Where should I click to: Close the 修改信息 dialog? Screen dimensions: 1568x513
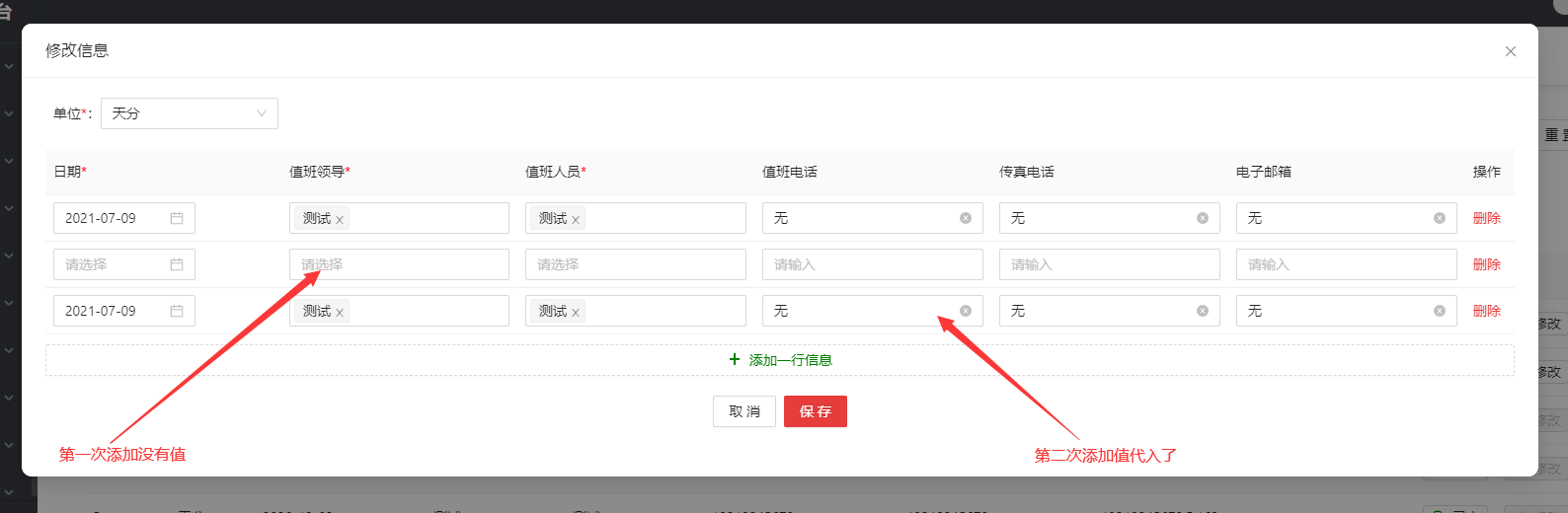point(1510,51)
